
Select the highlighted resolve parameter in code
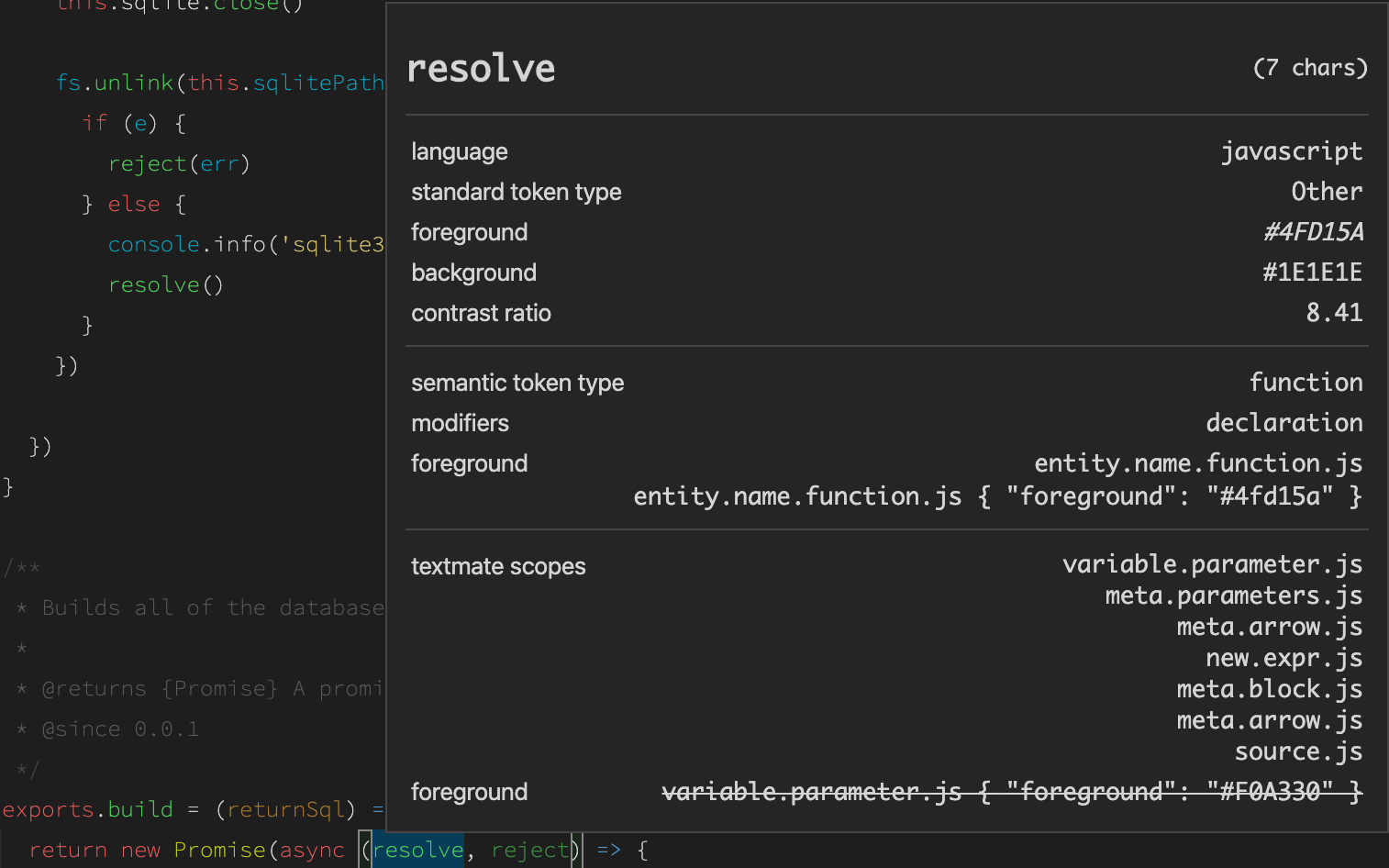tap(417, 850)
